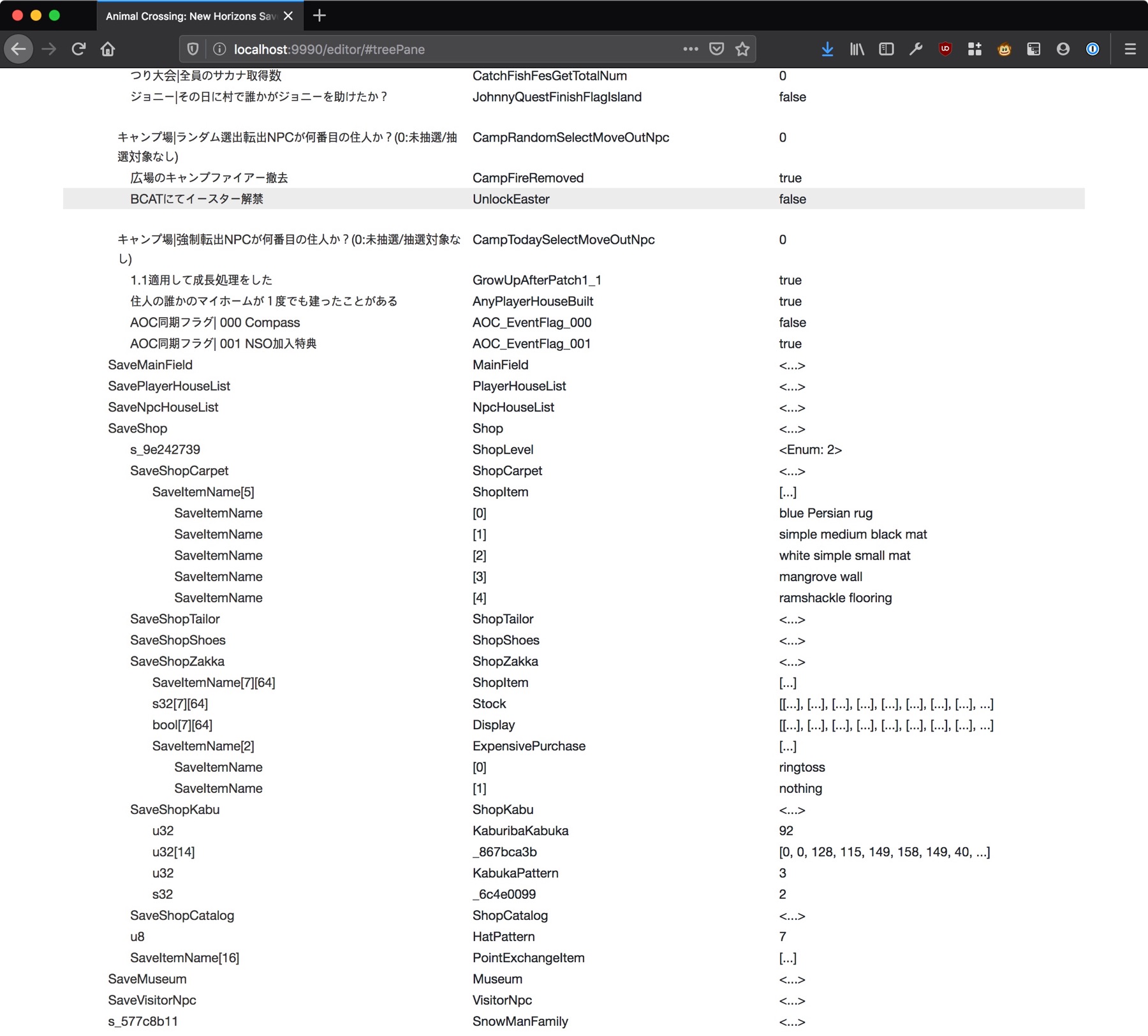
Task: Open a new browser tab
Action: pyautogui.click(x=320, y=15)
